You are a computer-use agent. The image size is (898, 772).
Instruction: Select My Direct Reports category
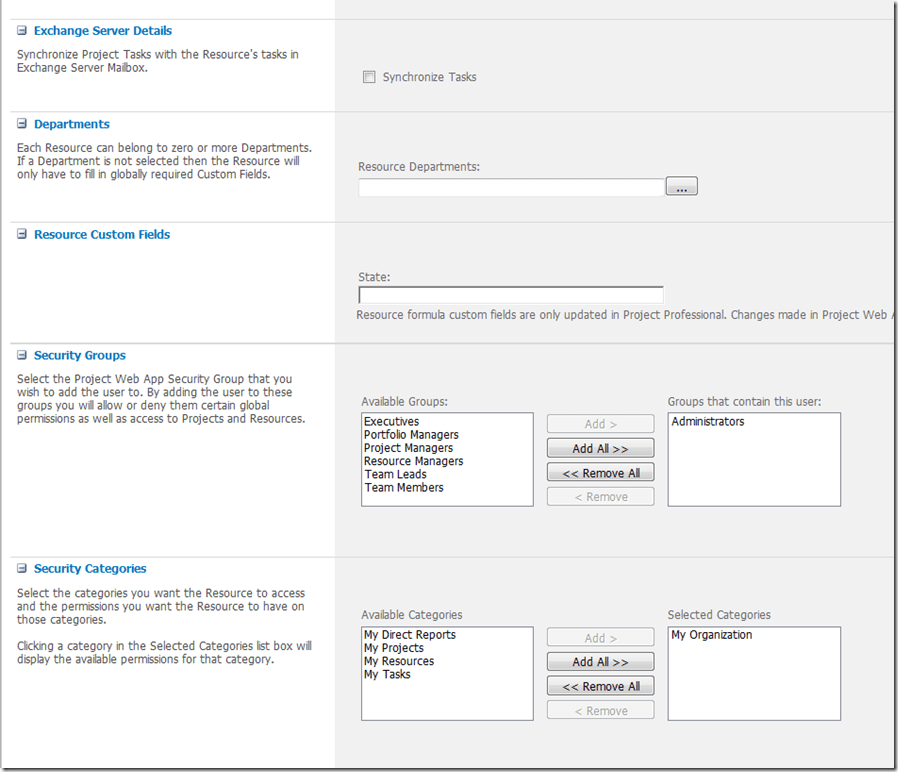(x=409, y=635)
